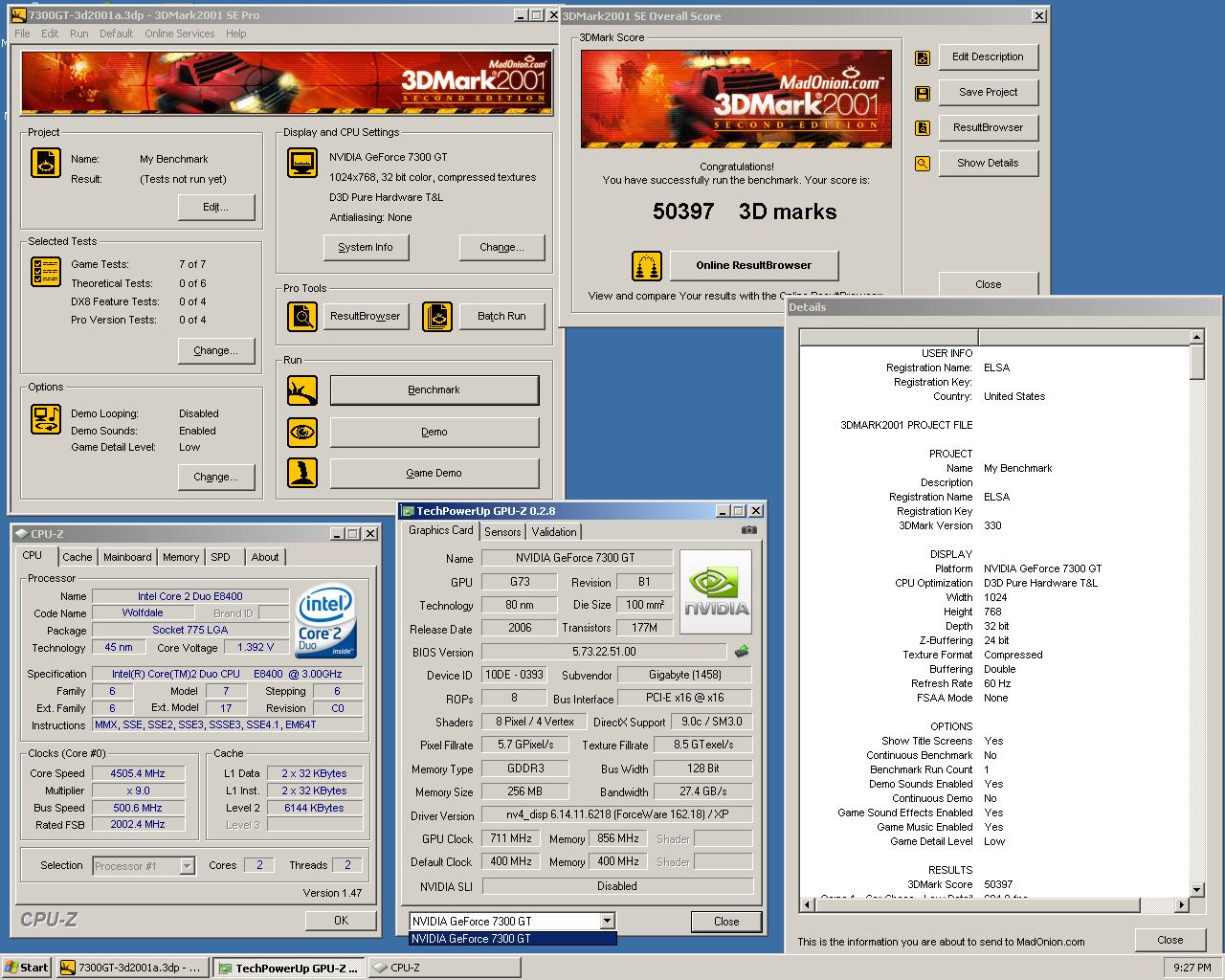
Task: Open the Edit menu in 3DMark2001
Action: coord(50,33)
